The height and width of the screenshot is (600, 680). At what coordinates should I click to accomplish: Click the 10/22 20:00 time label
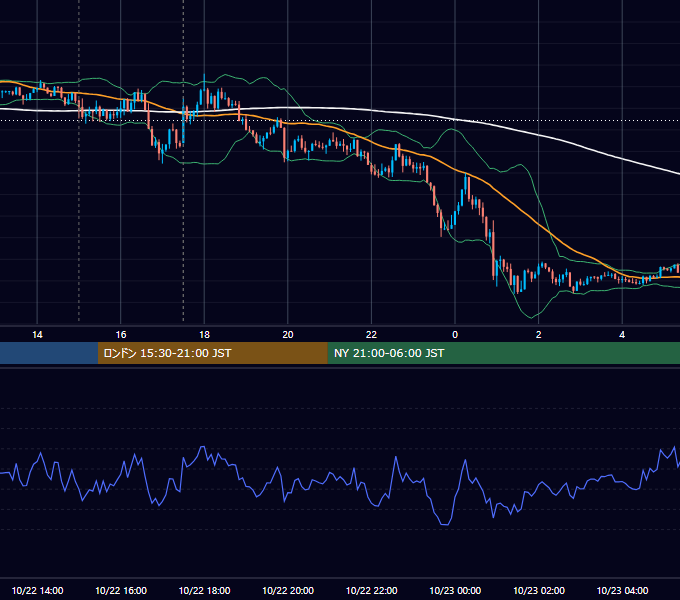pyautogui.click(x=288, y=590)
